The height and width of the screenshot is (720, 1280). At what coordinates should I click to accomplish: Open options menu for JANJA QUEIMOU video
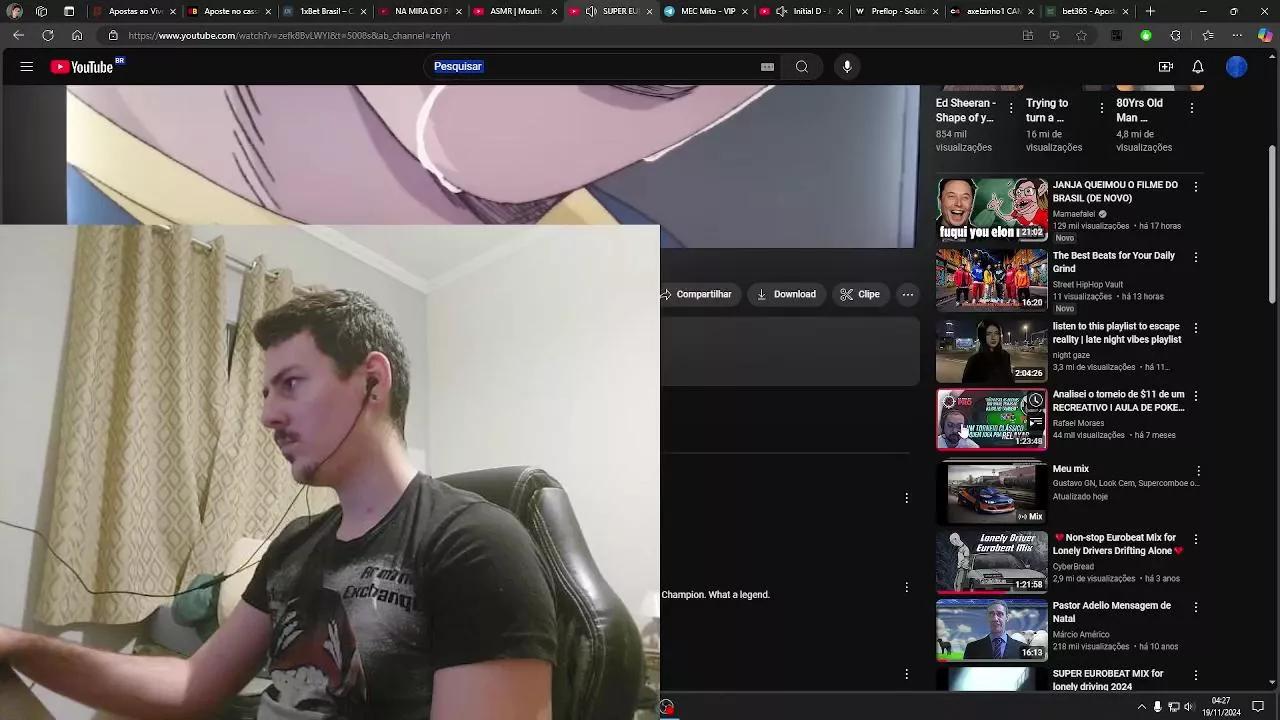[1196, 187]
